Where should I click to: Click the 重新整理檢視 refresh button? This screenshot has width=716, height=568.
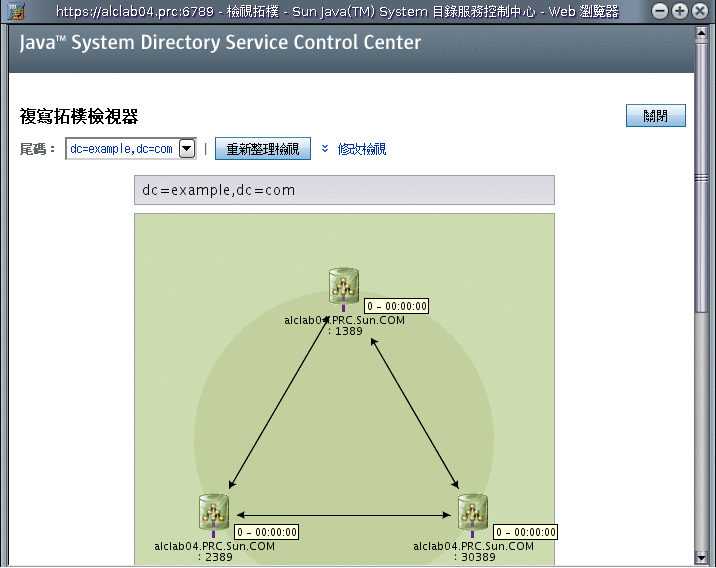coord(263,149)
